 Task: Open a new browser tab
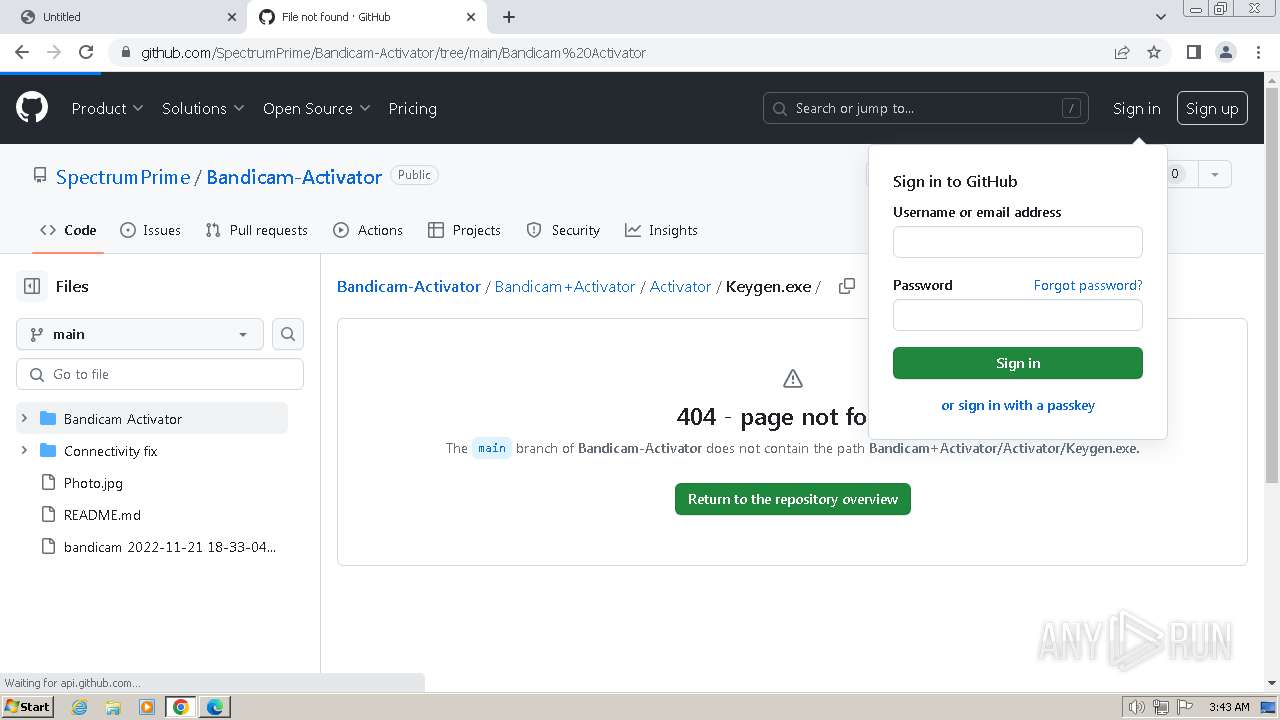pos(508,17)
